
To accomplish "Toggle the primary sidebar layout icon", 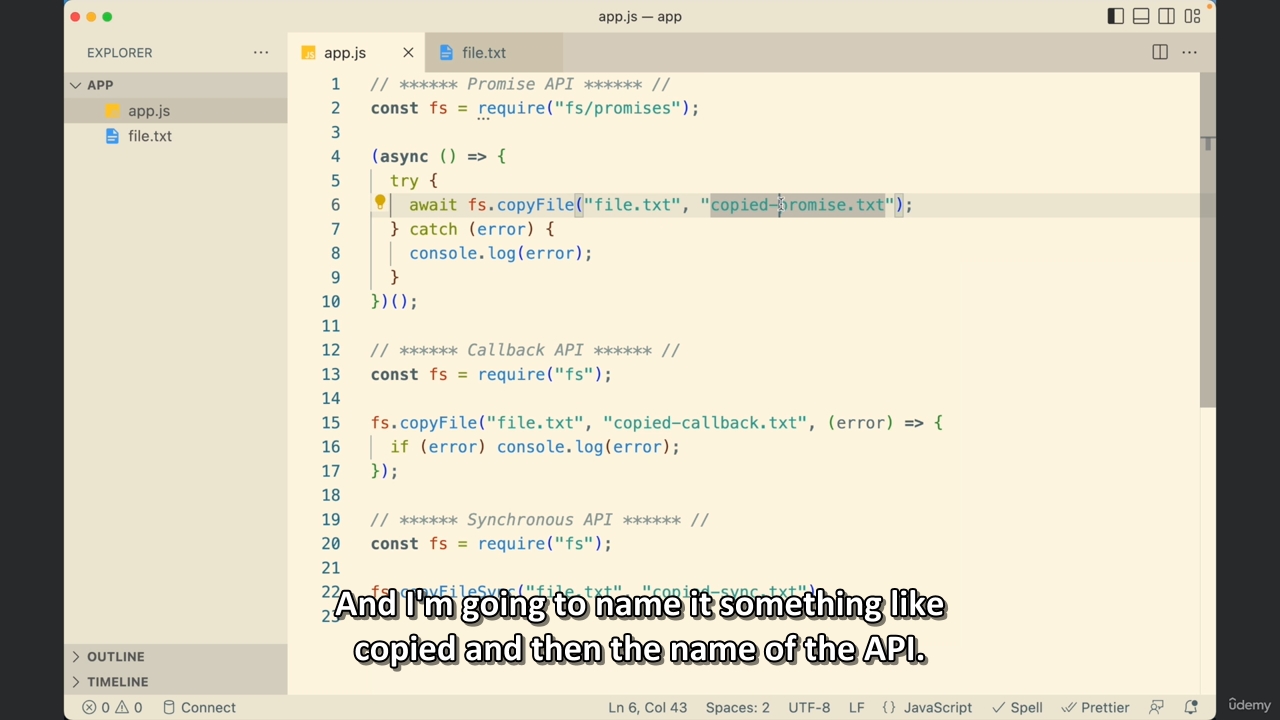I will click(x=1116, y=16).
